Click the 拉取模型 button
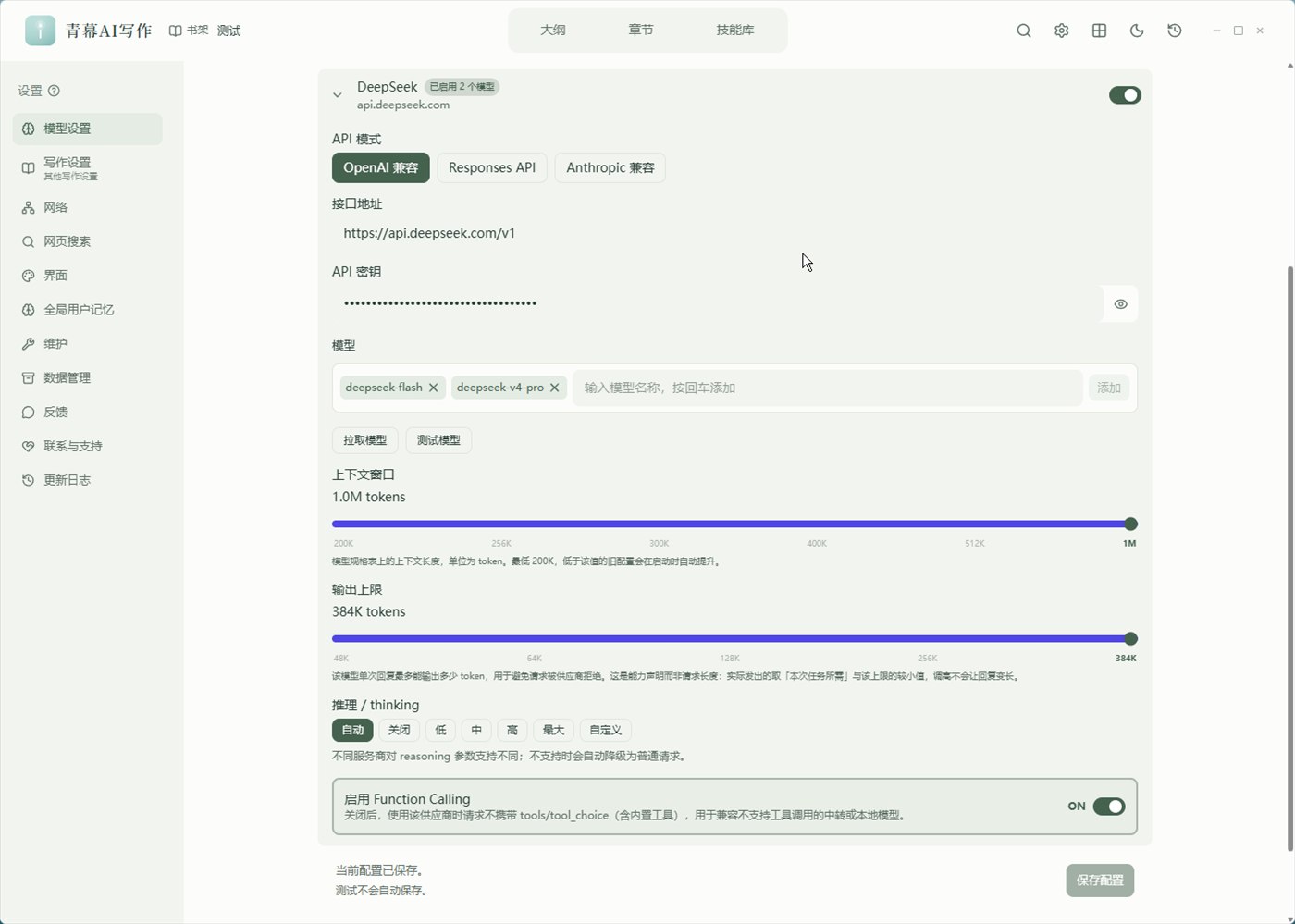Image resolution: width=1295 pixels, height=924 pixels. (365, 440)
